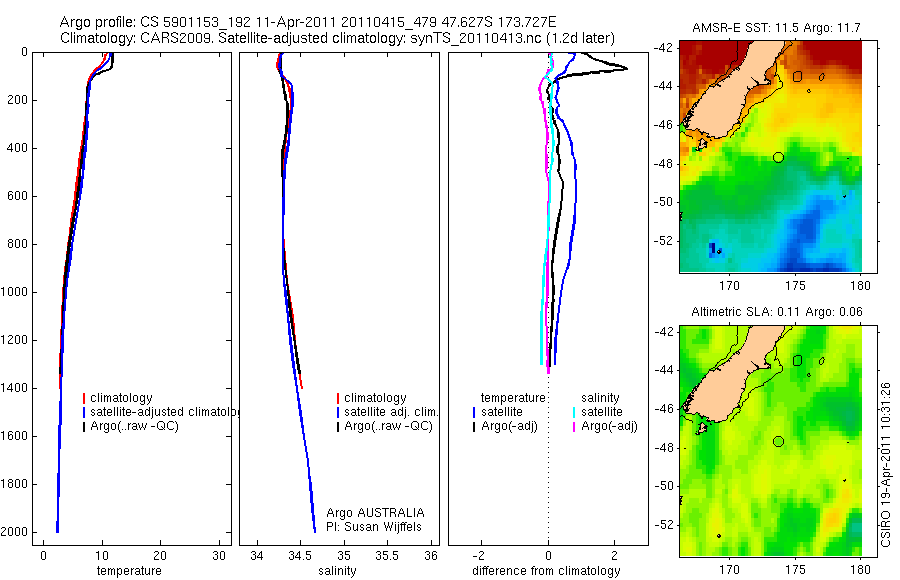Click the vertical 'CSIRO 19-Apr-2011 10:31:26' timestamp
The width and height of the screenshot is (900, 580).
click(886, 465)
